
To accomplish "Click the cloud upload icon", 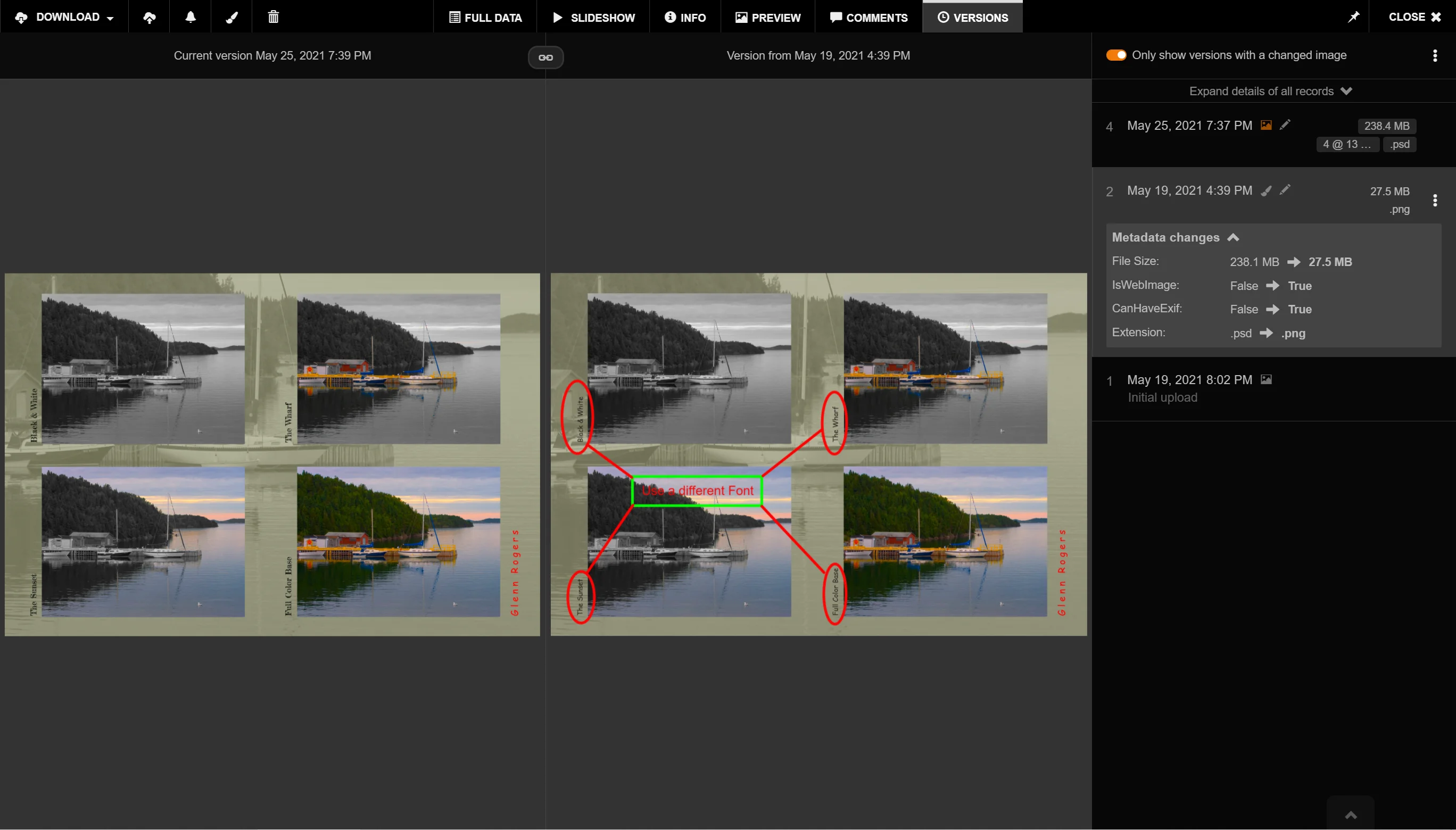I will click(x=150, y=17).
